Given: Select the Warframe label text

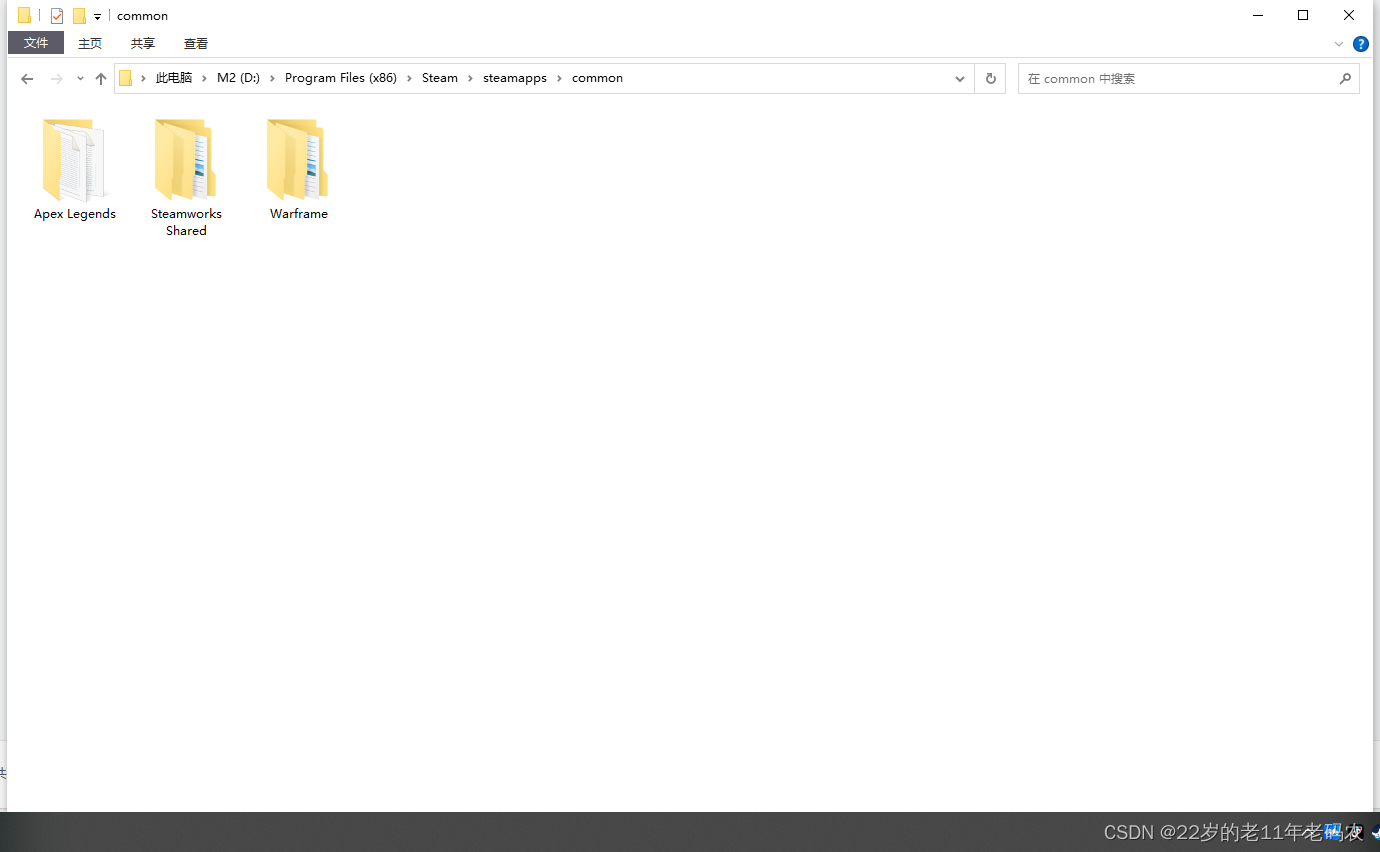Looking at the screenshot, I should click(x=298, y=214).
